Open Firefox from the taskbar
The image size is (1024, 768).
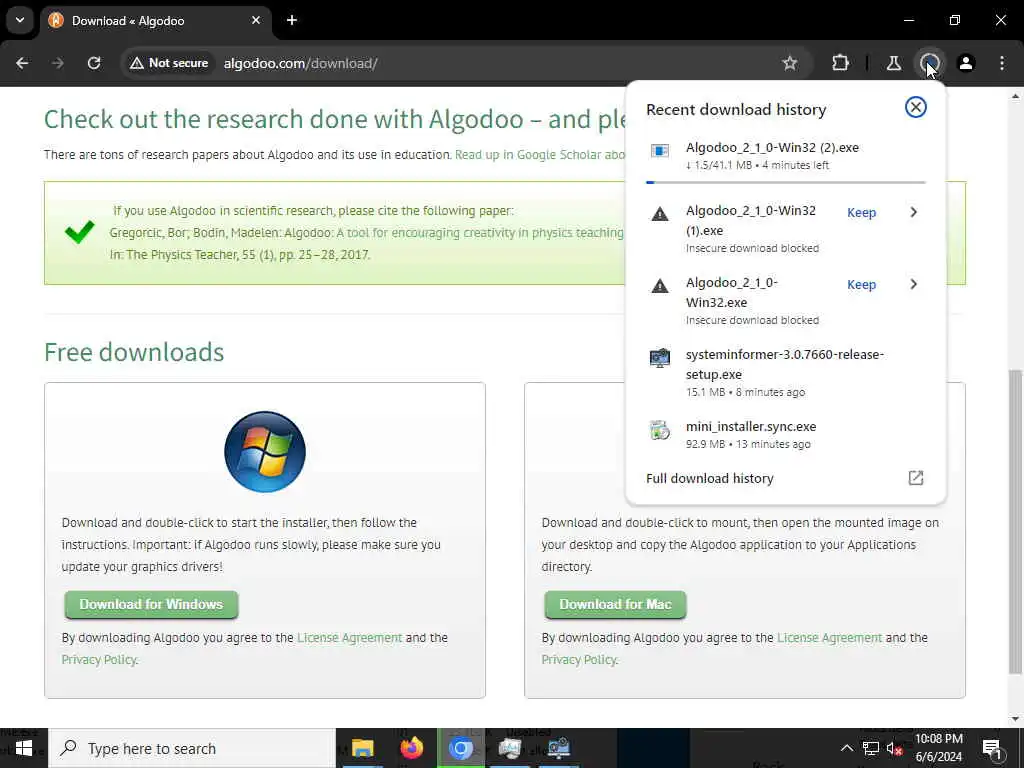(411, 748)
